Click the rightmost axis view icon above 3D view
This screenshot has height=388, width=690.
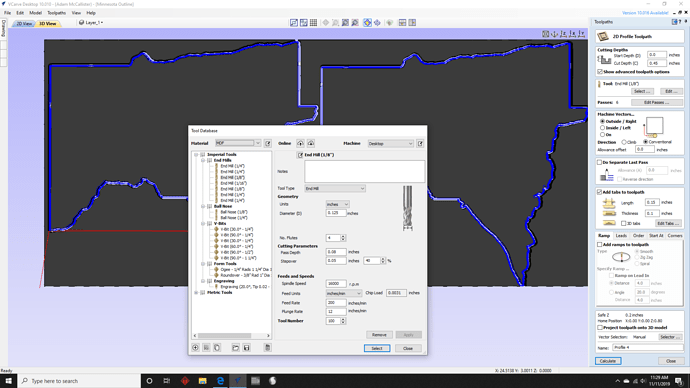(581, 34)
